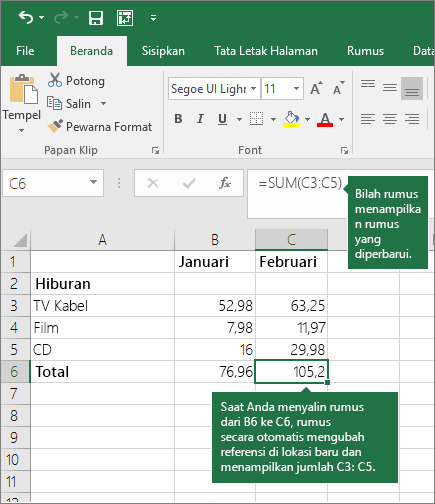Click the Potong scissors icon
This screenshot has width=435, height=504.
55,80
